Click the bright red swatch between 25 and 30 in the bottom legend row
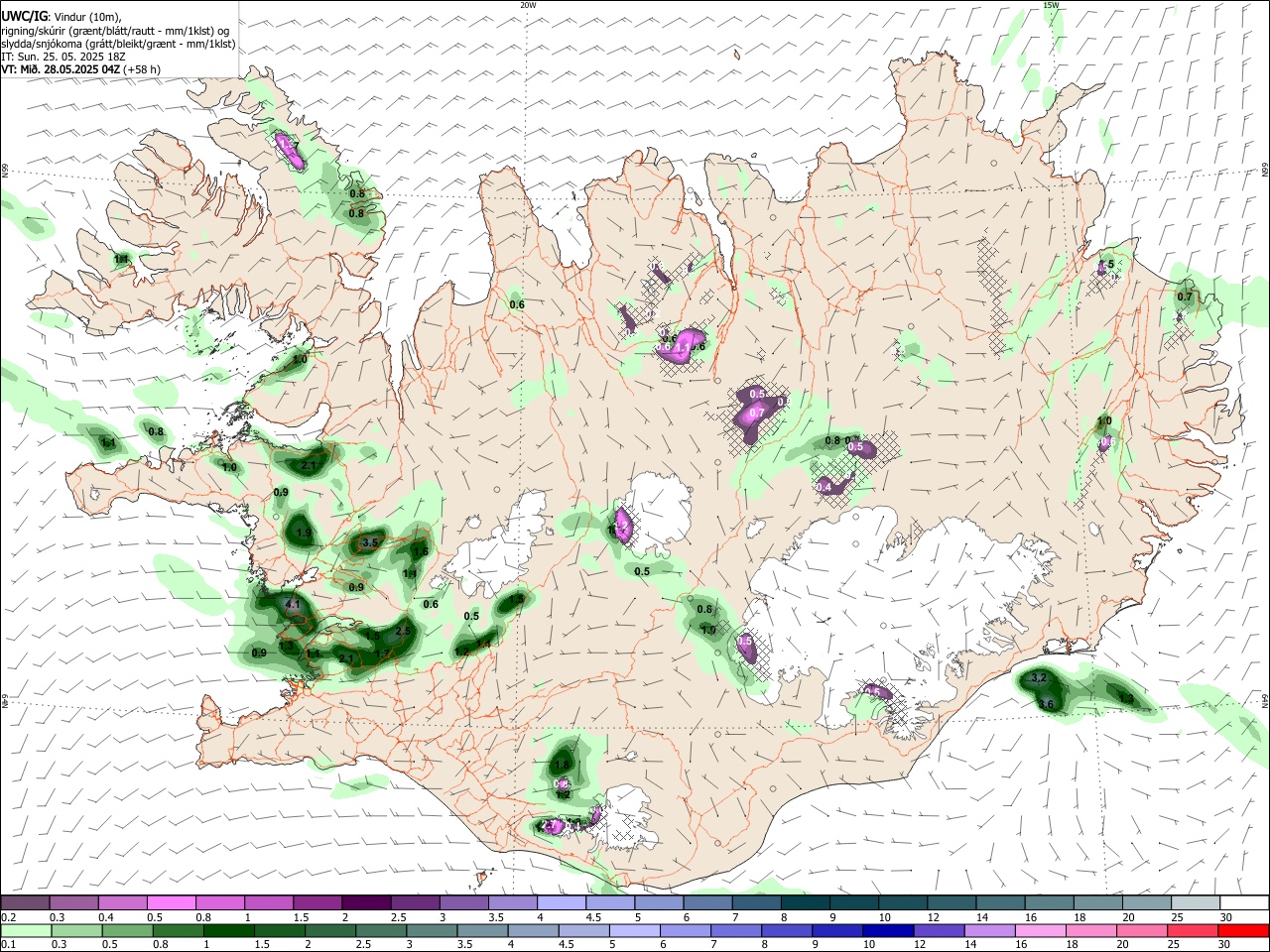The height and width of the screenshot is (952, 1270). 1196,931
